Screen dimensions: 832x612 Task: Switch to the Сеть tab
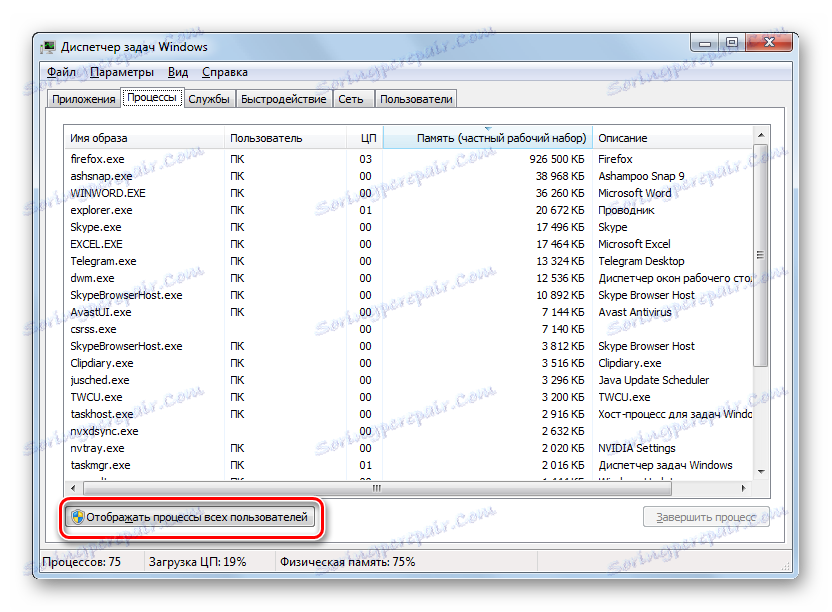(351, 99)
